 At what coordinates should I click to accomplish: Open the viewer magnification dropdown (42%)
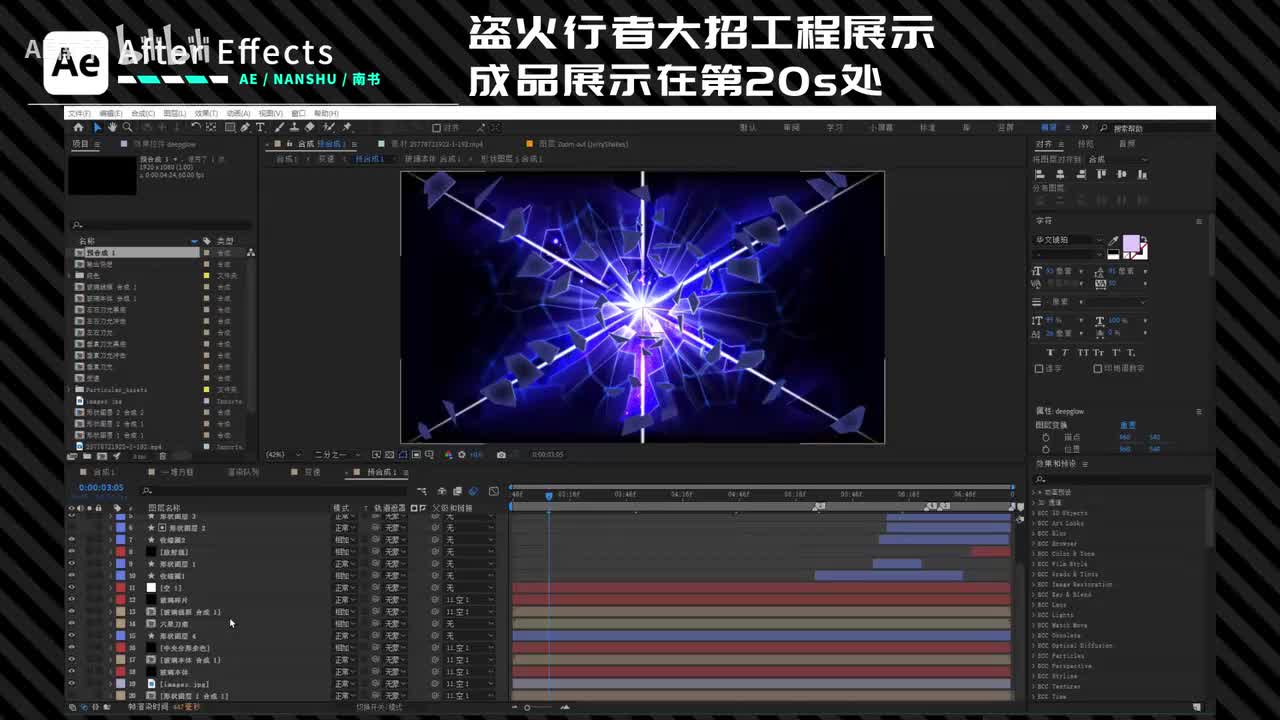[x=283, y=455]
